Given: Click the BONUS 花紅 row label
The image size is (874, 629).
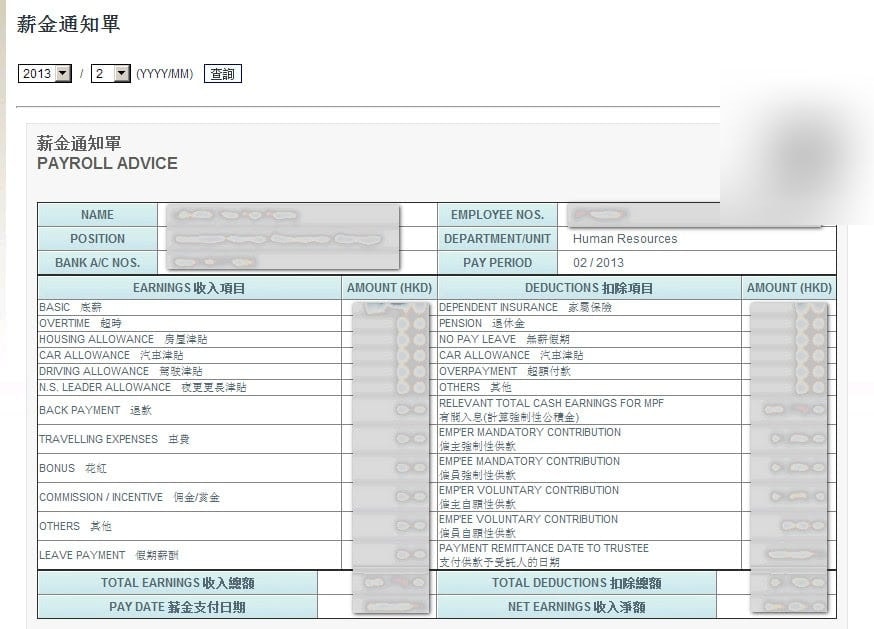Looking at the screenshot, I should coord(72,468).
